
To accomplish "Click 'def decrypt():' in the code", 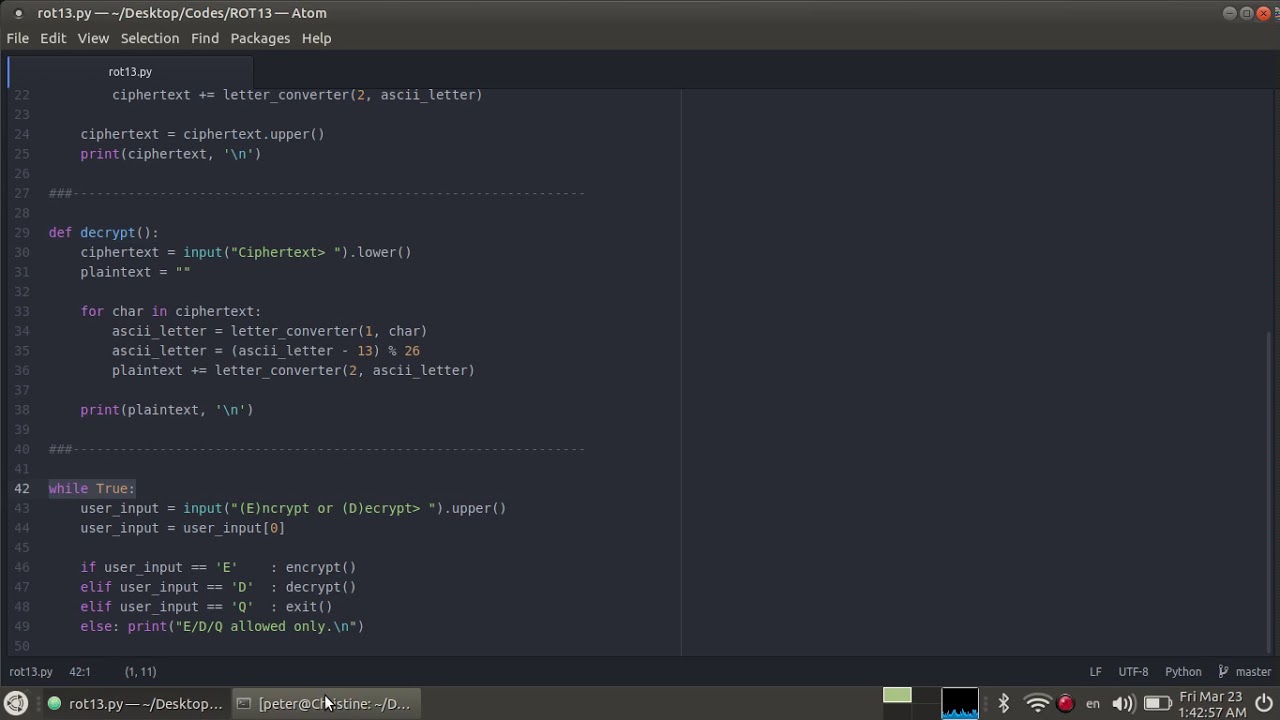I will click(103, 232).
